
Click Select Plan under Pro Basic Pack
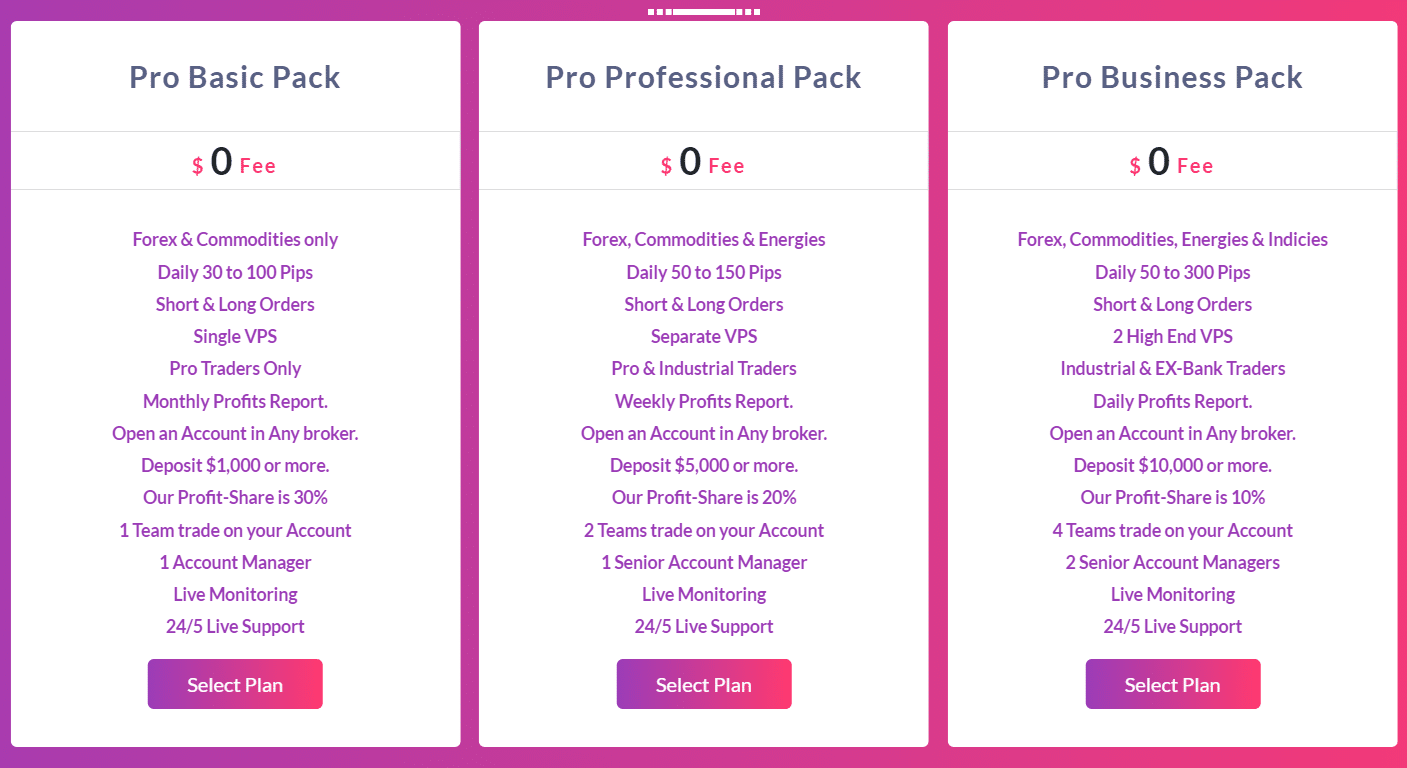click(235, 684)
